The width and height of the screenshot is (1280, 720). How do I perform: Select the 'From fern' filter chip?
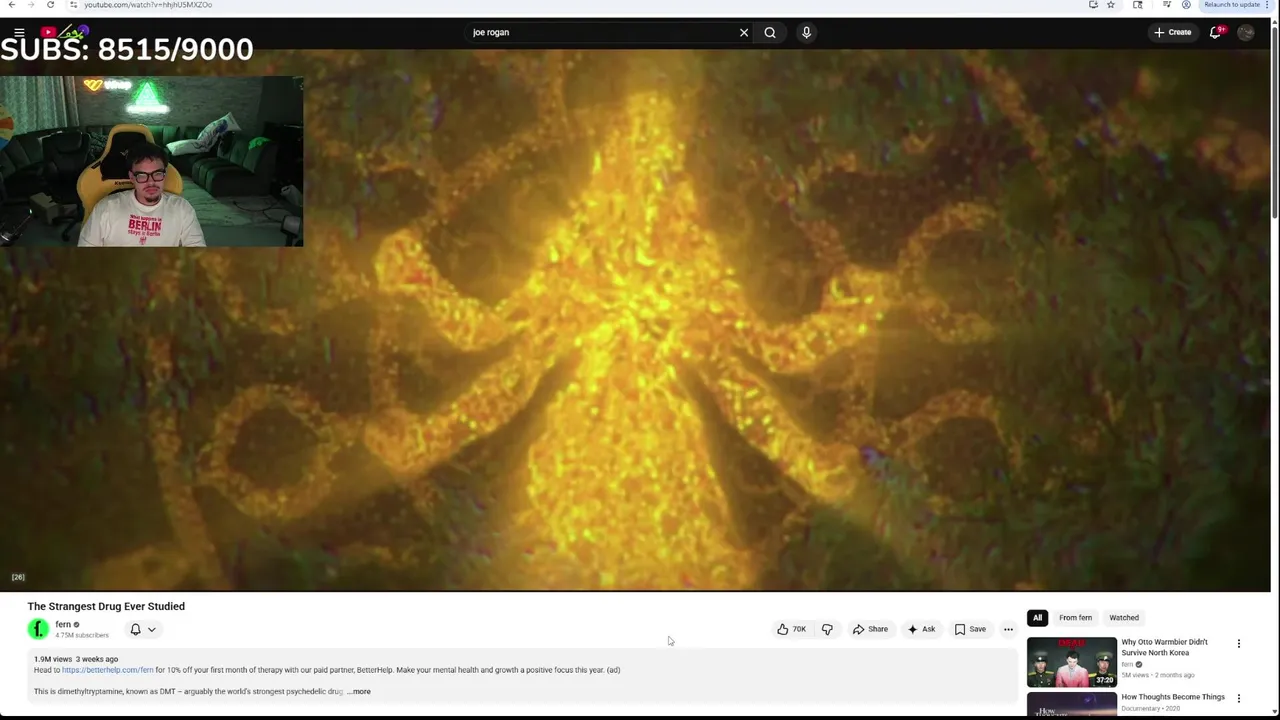1075,618
